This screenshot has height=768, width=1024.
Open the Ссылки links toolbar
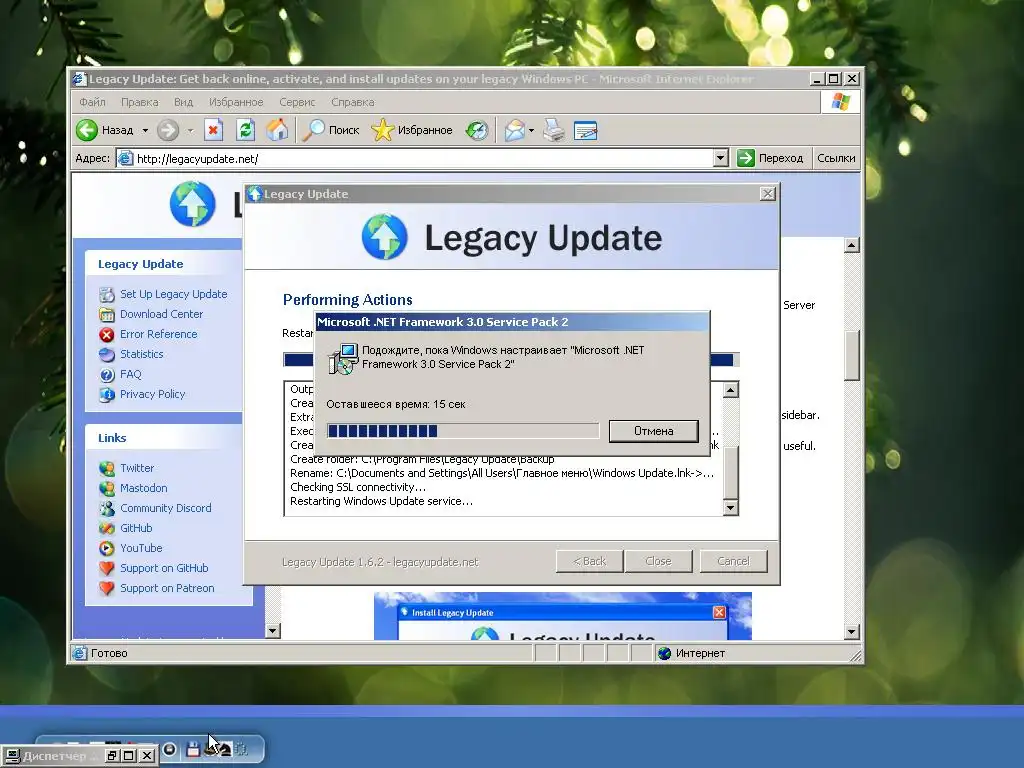coord(836,158)
